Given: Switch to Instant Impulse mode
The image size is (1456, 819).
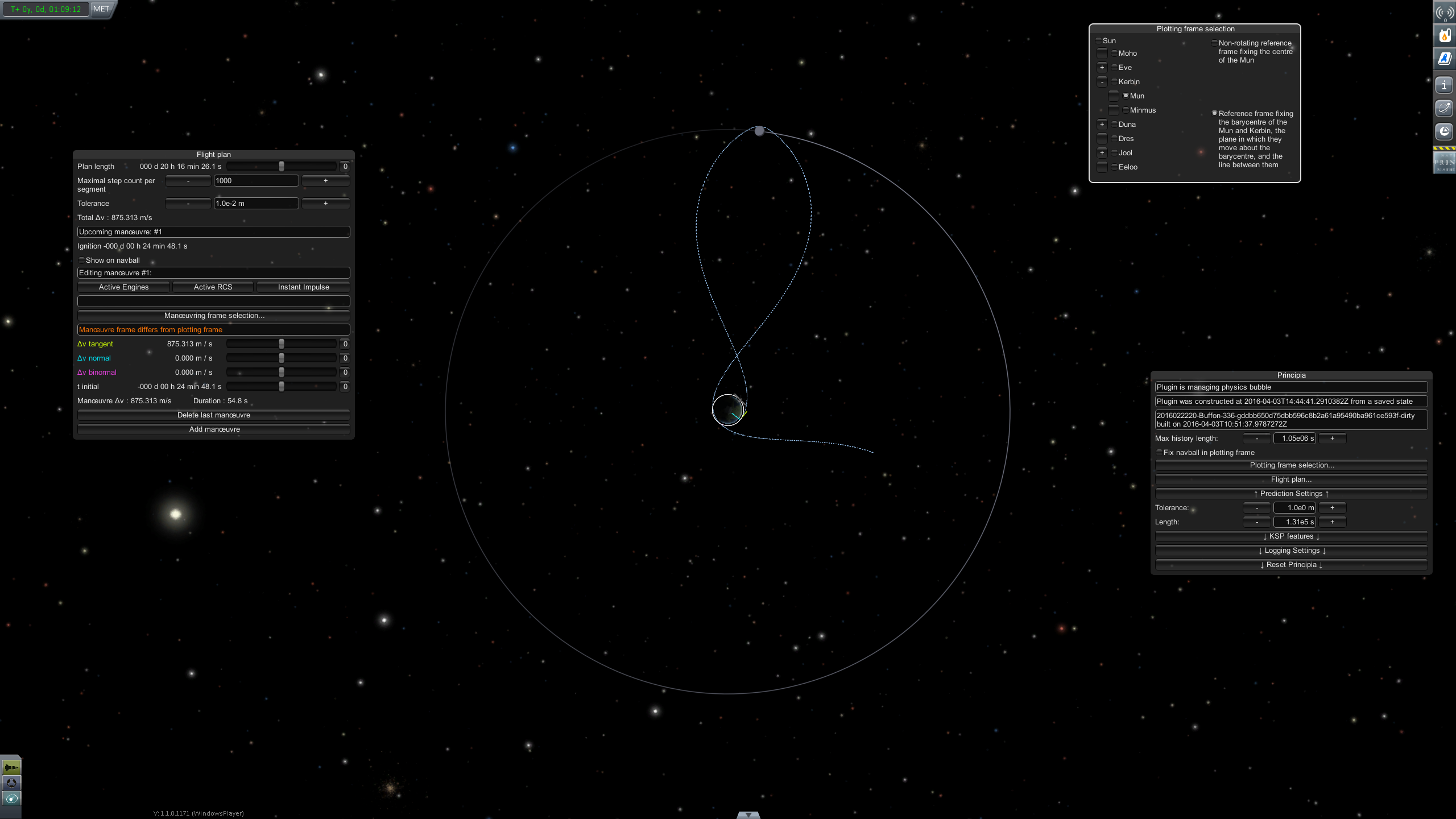Looking at the screenshot, I should point(303,287).
